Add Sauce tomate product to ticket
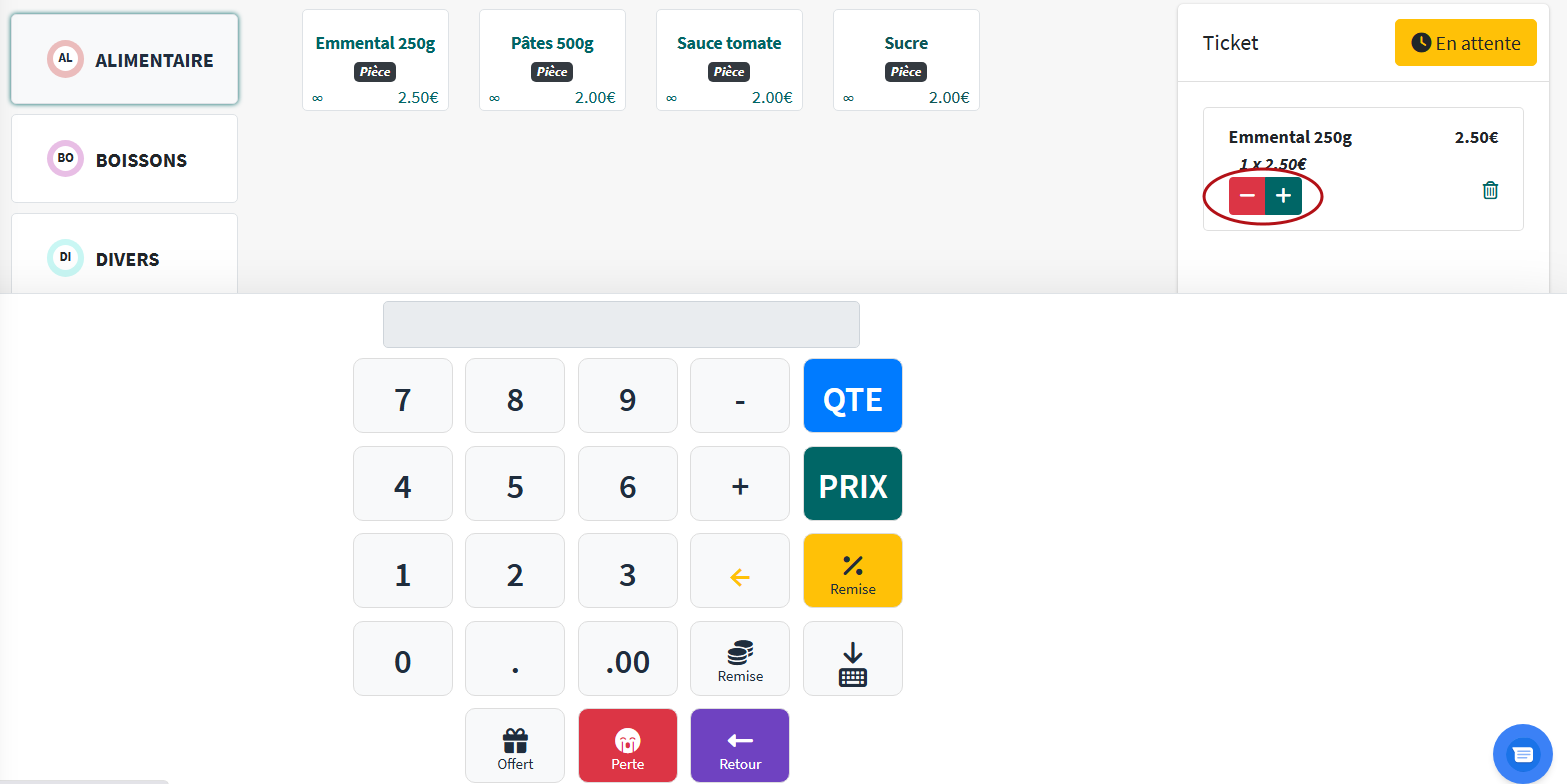1567x784 pixels. pyautogui.click(x=729, y=60)
